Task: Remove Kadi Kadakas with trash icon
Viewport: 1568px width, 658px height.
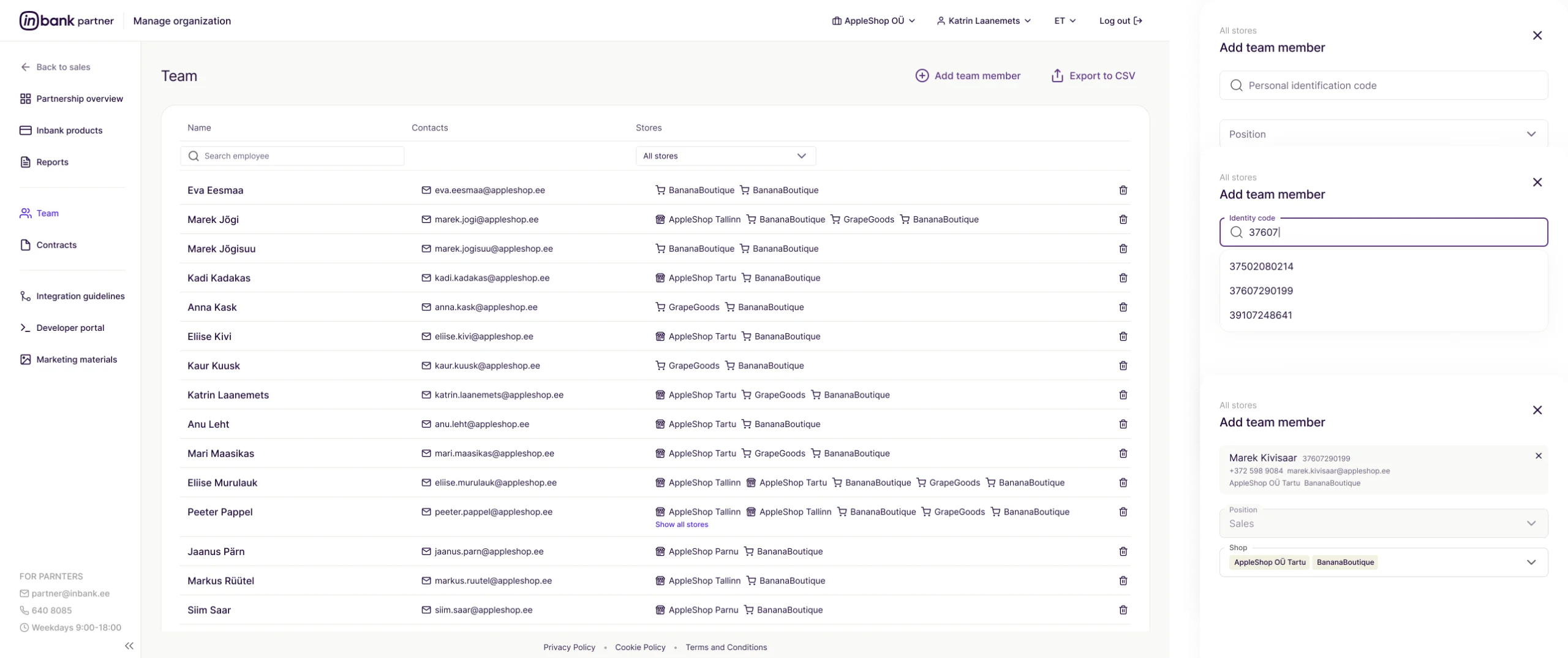Action: click(1123, 278)
